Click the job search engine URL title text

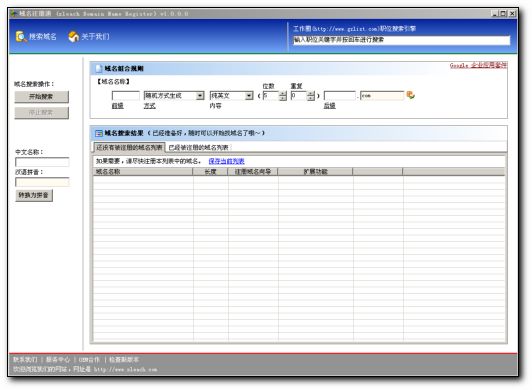click(x=355, y=29)
